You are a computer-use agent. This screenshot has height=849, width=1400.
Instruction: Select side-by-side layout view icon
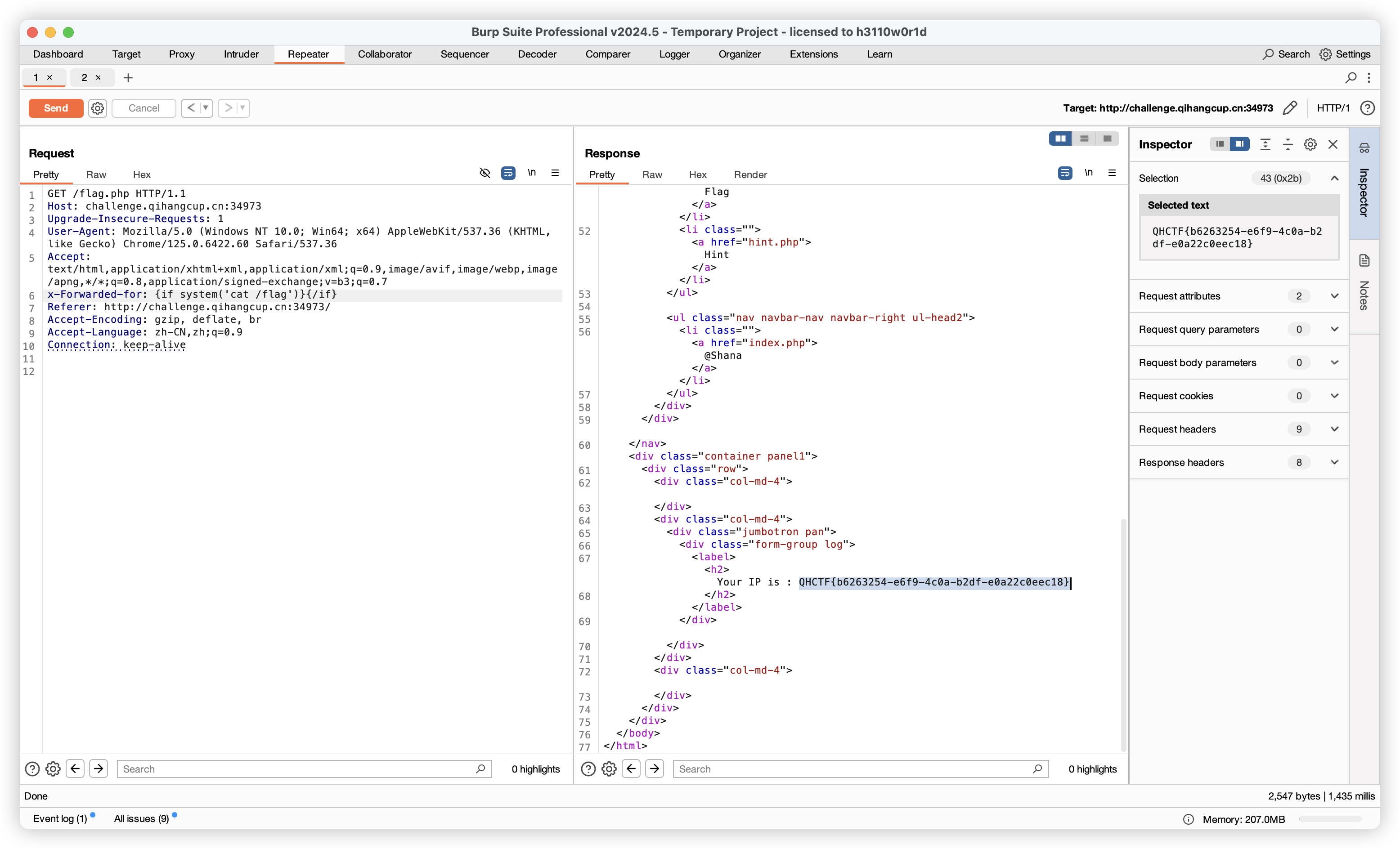tap(1060, 139)
